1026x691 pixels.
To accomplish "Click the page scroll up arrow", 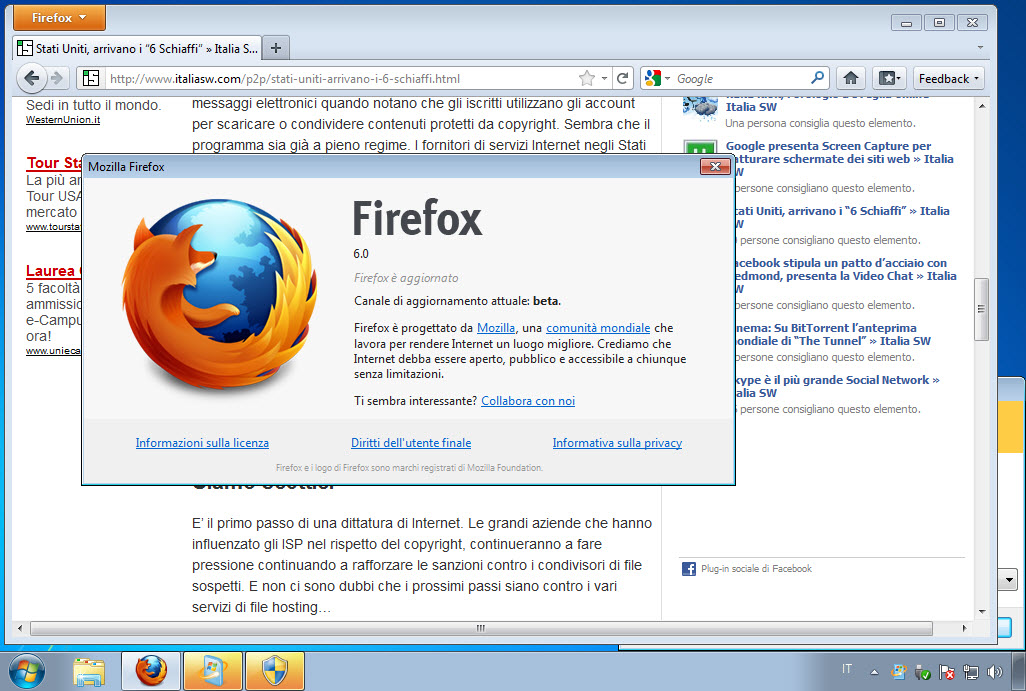I will pyautogui.click(x=982, y=106).
